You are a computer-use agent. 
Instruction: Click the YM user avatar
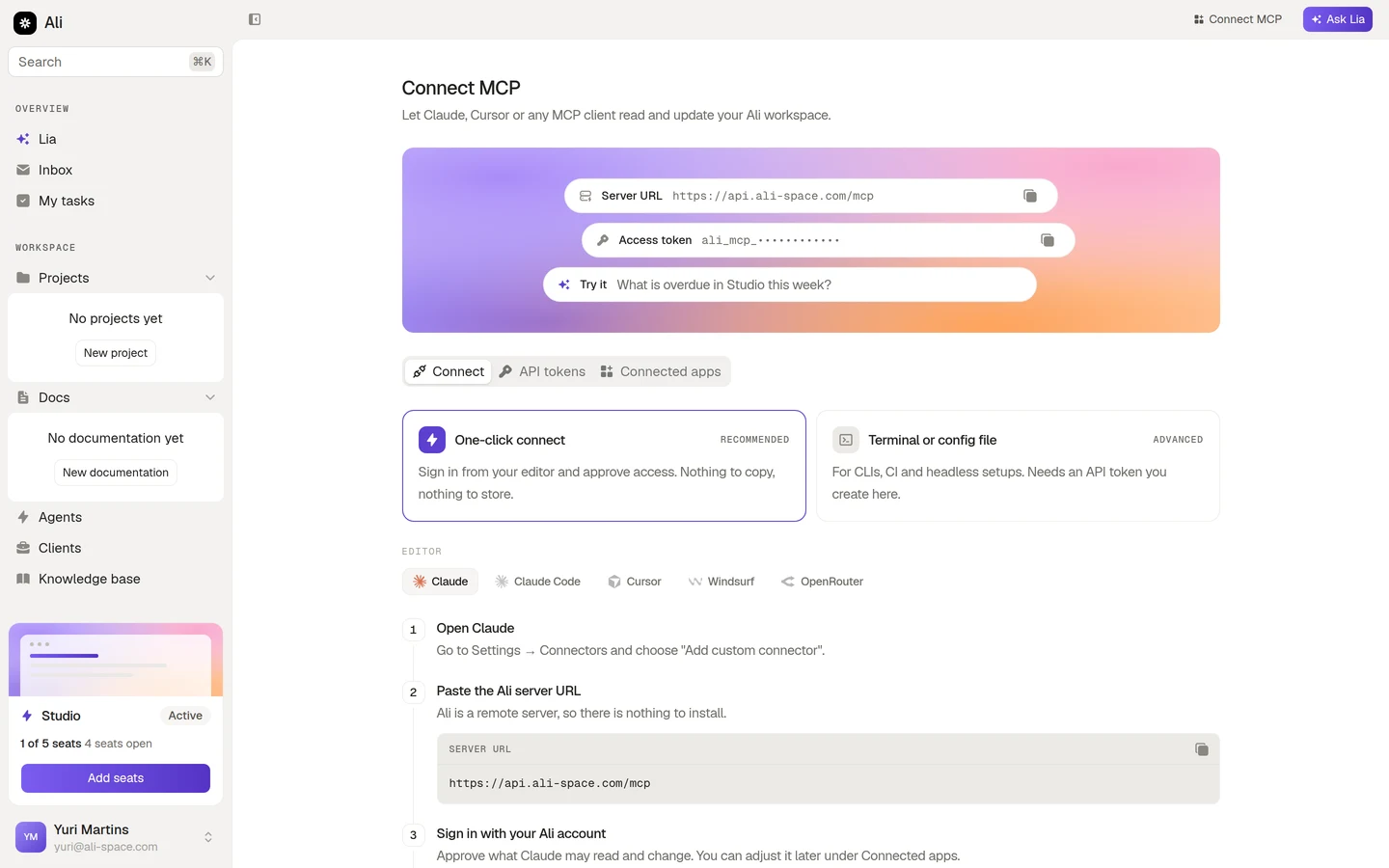point(31,837)
